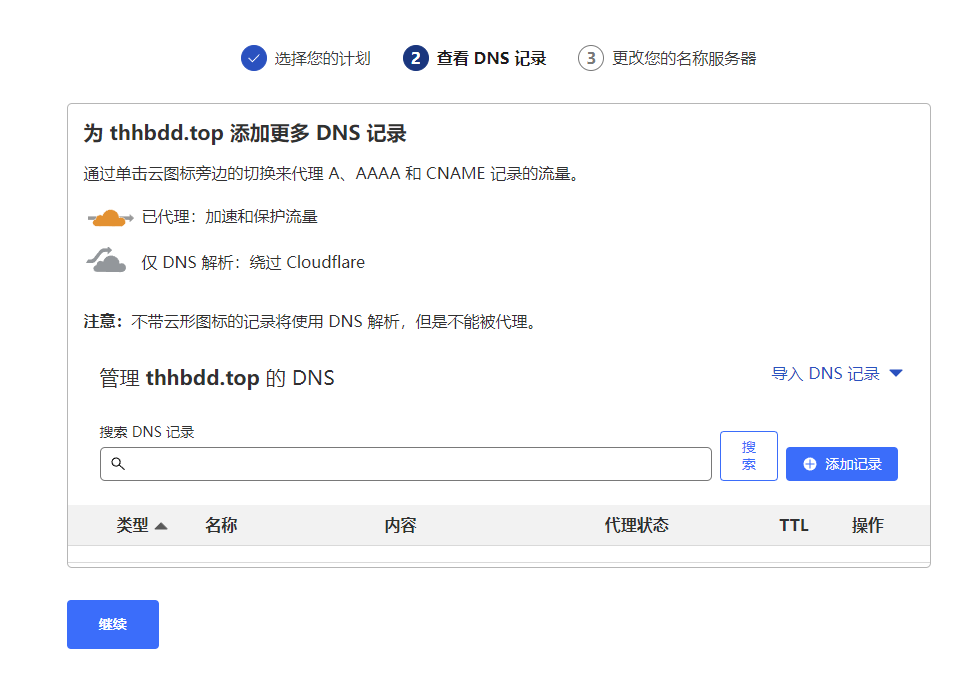
Task: Go back to the 选择您的计划 step
Action: click(x=322, y=59)
